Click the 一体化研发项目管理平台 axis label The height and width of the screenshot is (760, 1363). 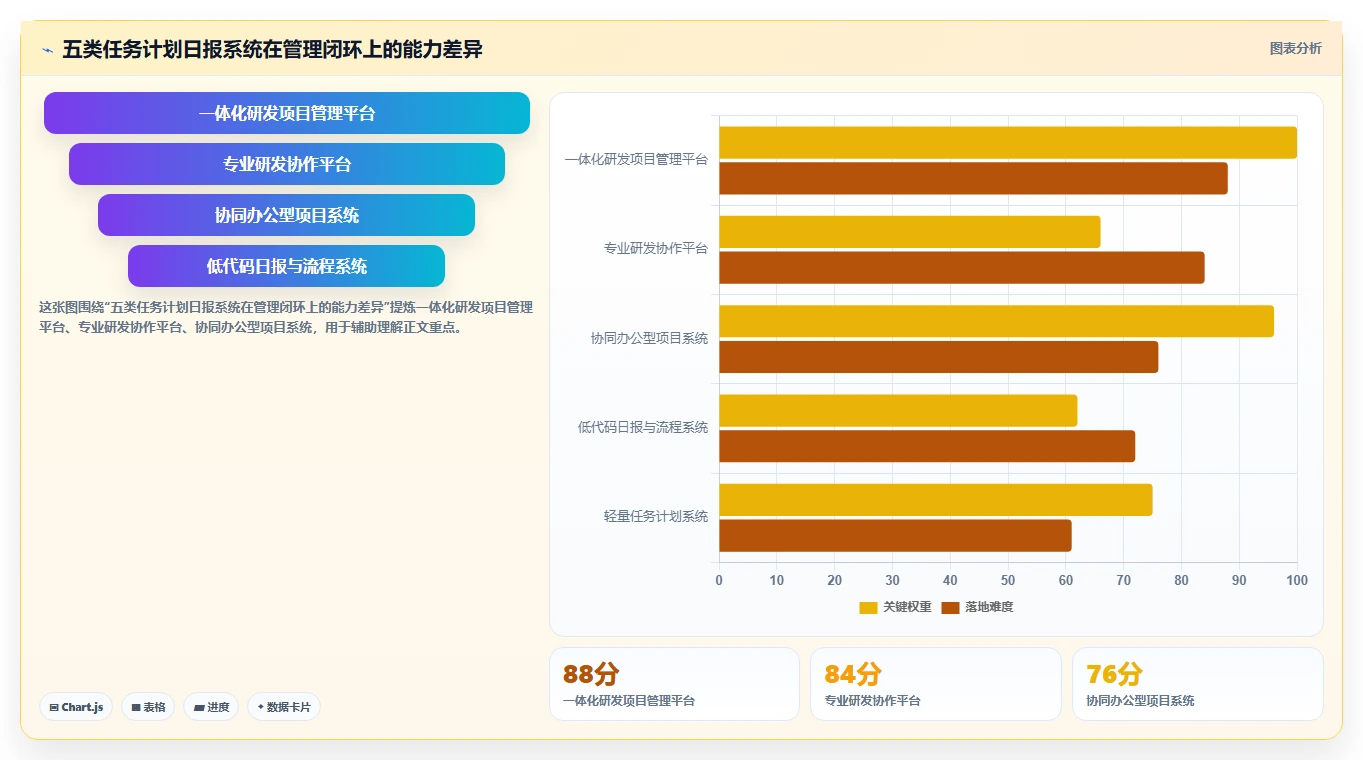[x=636, y=159]
